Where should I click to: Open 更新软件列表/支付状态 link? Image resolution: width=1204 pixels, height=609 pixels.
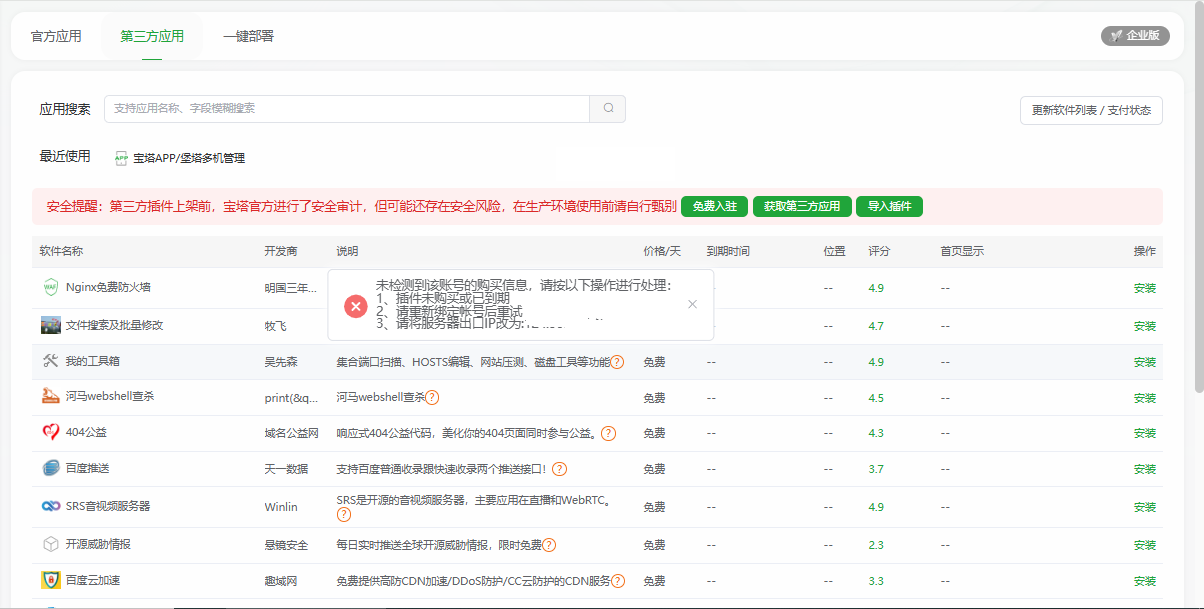(x=1090, y=110)
